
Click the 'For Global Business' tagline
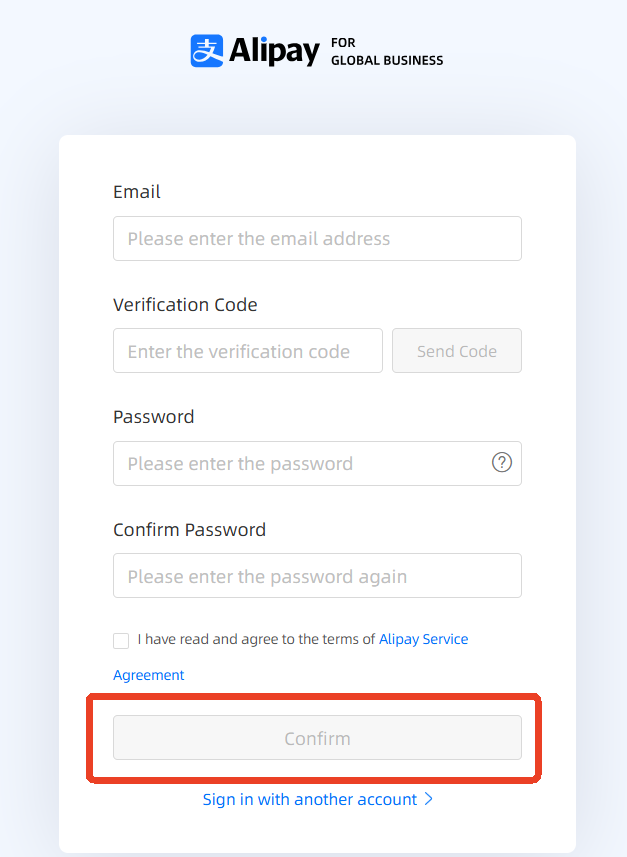click(x=386, y=52)
